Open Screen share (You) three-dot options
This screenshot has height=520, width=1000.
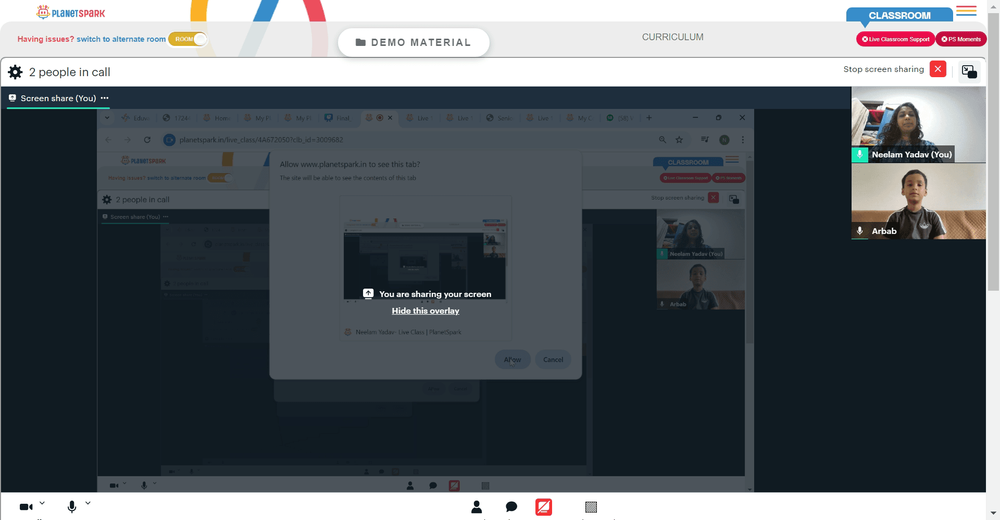[105, 98]
